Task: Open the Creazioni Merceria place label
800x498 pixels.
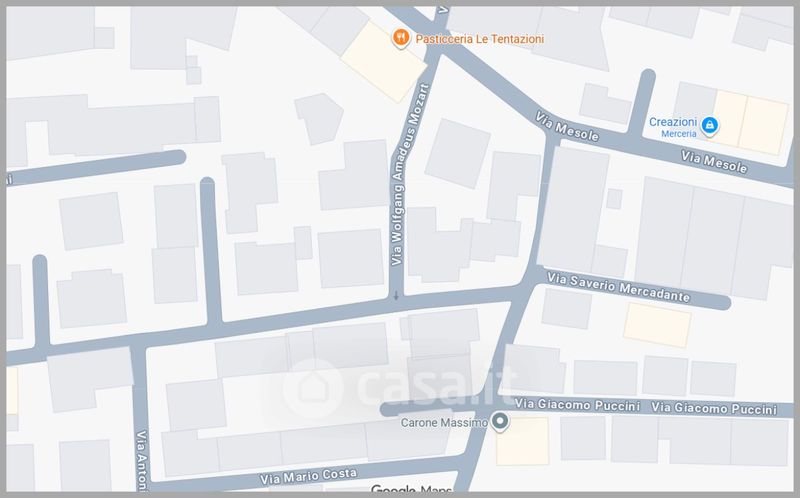Action: tap(672, 127)
